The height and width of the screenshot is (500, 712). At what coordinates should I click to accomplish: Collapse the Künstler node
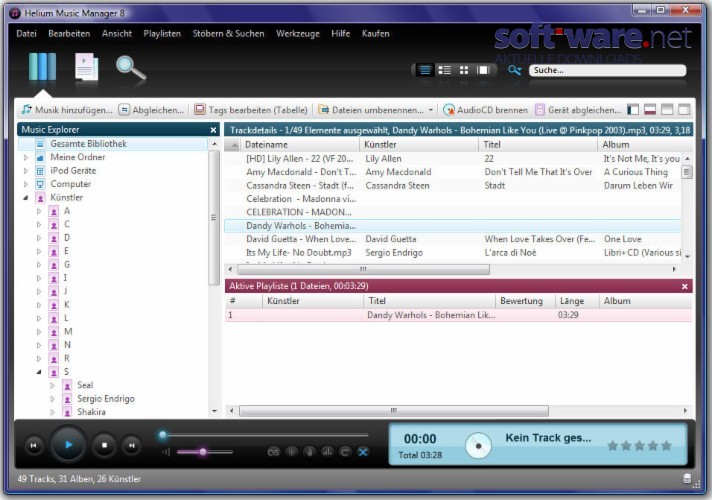[x=26, y=198]
